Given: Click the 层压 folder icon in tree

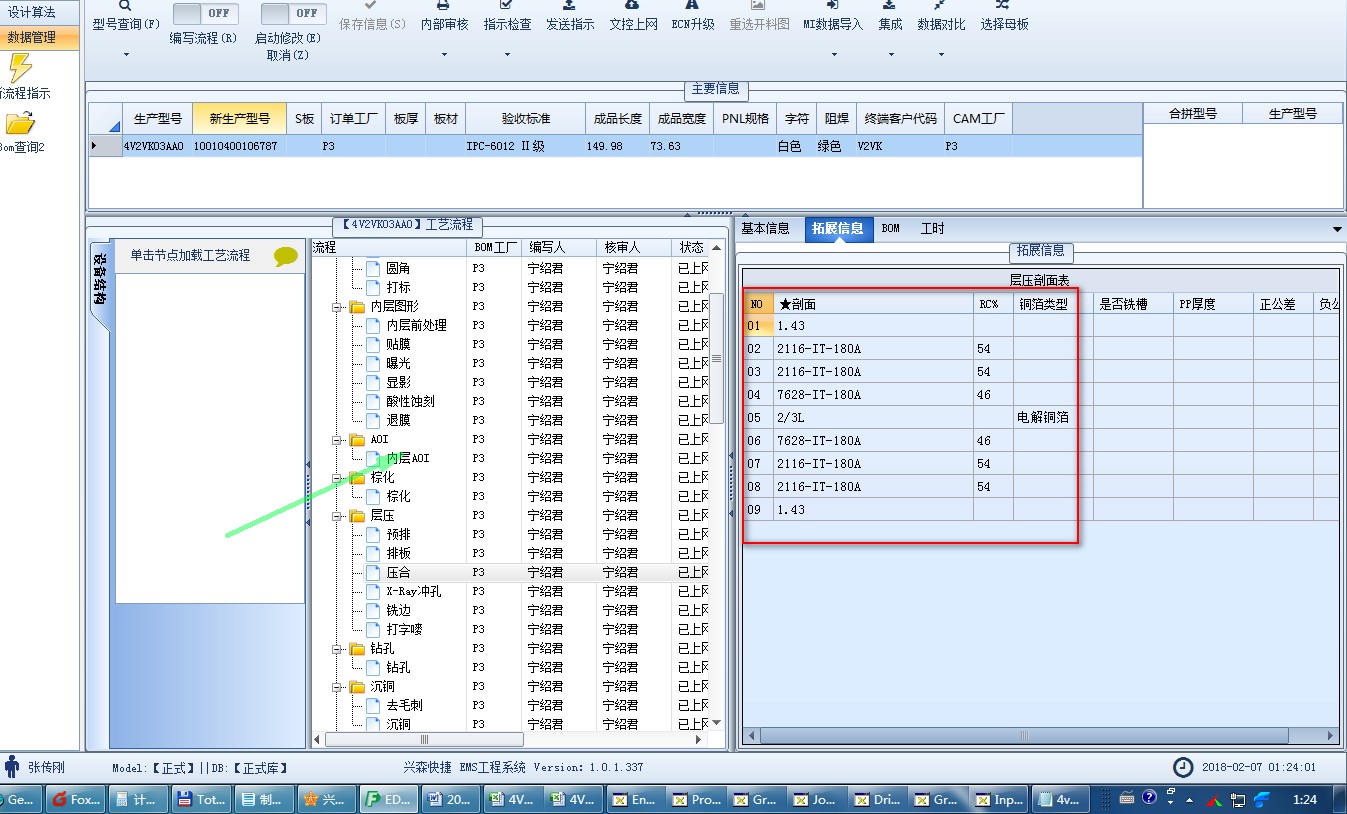Looking at the screenshot, I should [357, 515].
